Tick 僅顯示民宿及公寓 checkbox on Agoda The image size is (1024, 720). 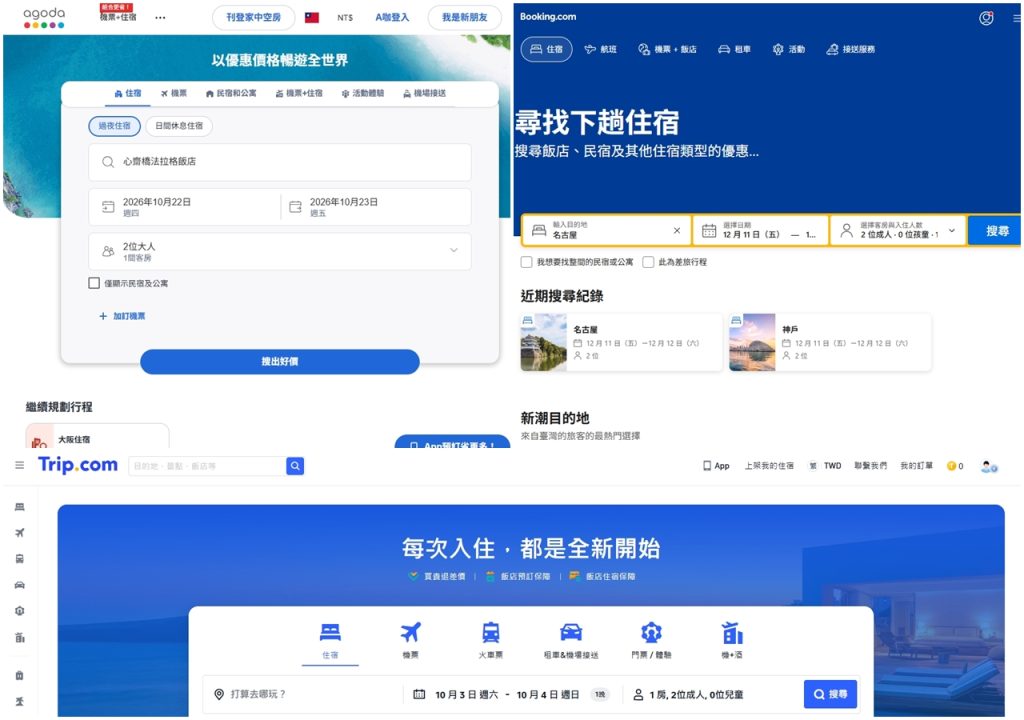94,283
